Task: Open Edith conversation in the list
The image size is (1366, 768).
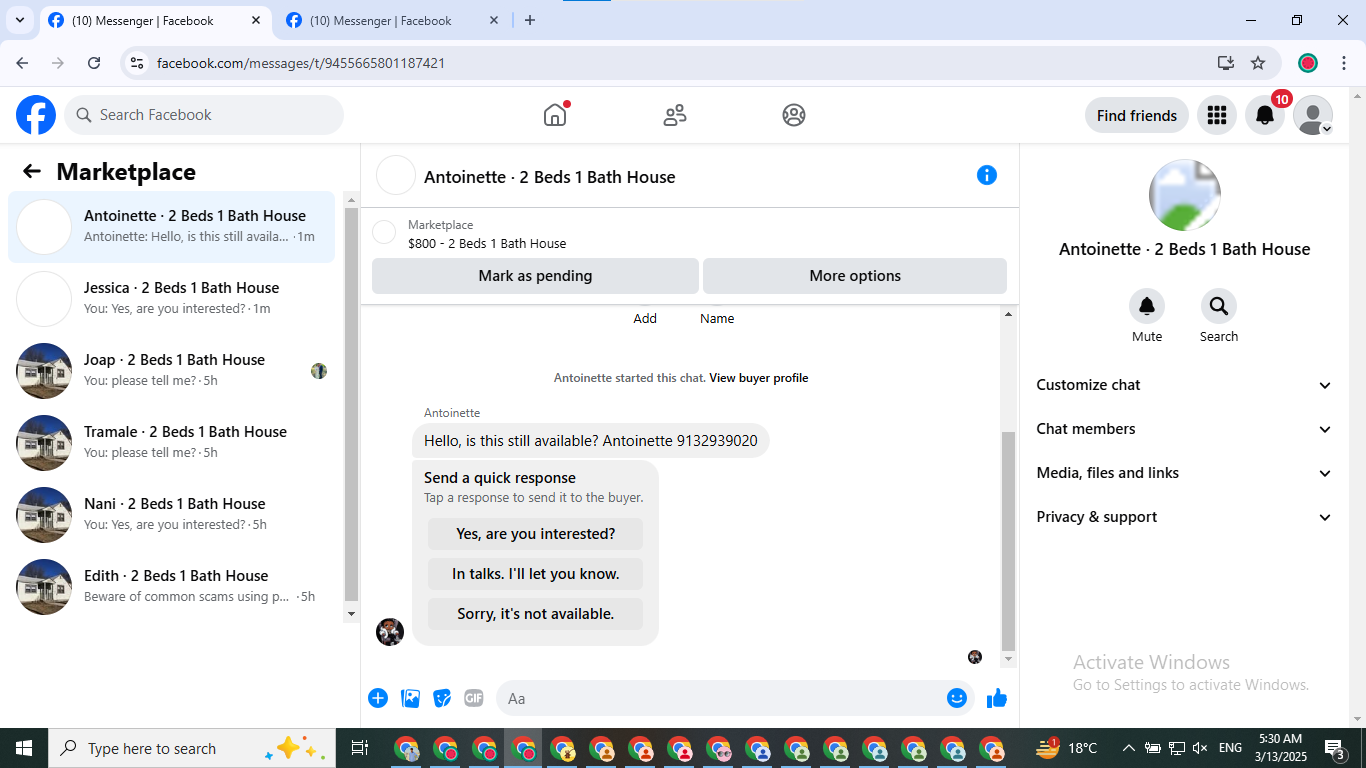Action: [171, 587]
